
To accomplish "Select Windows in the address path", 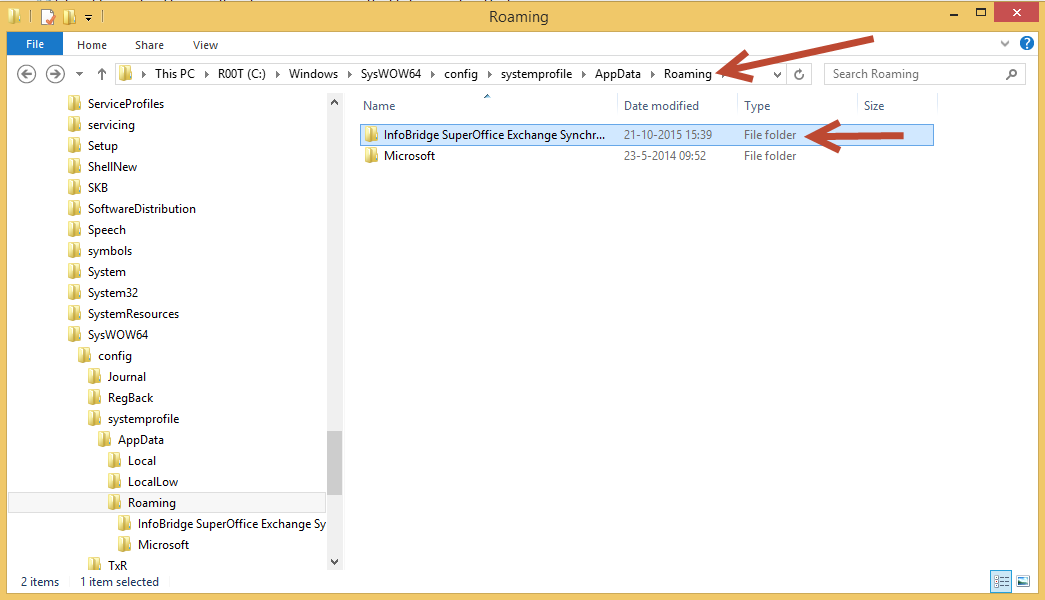I will tap(313, 74).
